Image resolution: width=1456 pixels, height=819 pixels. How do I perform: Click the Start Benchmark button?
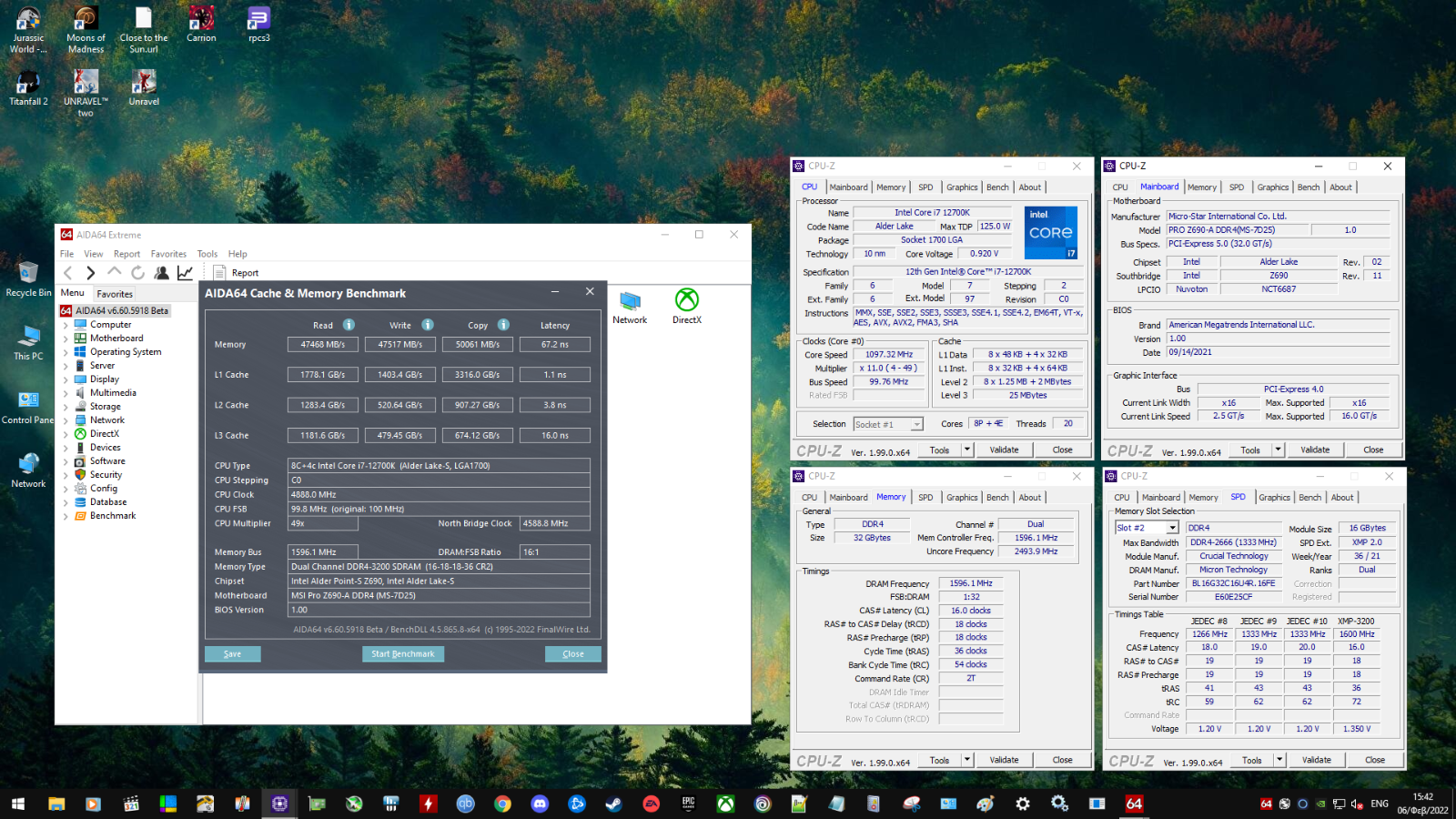403,653
